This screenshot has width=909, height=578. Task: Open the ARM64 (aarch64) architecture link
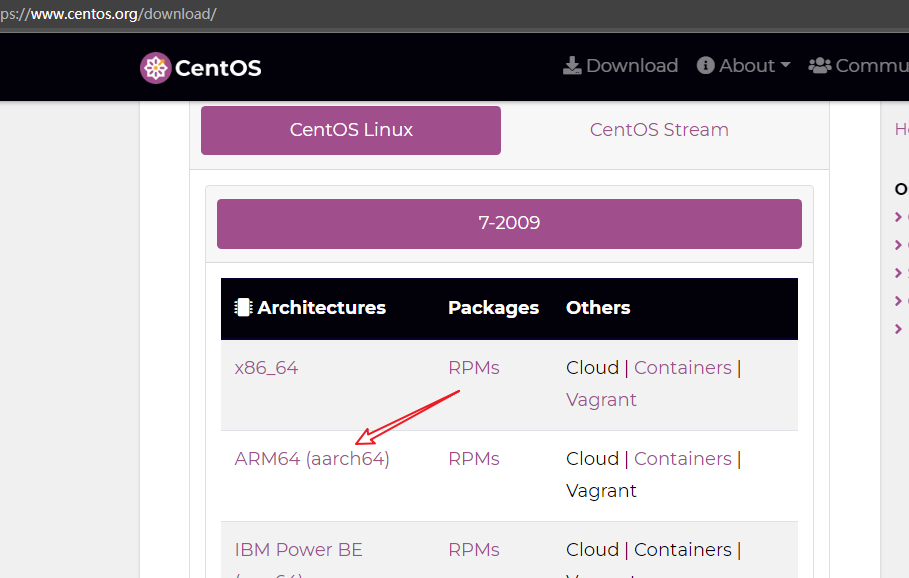point(312,459)
